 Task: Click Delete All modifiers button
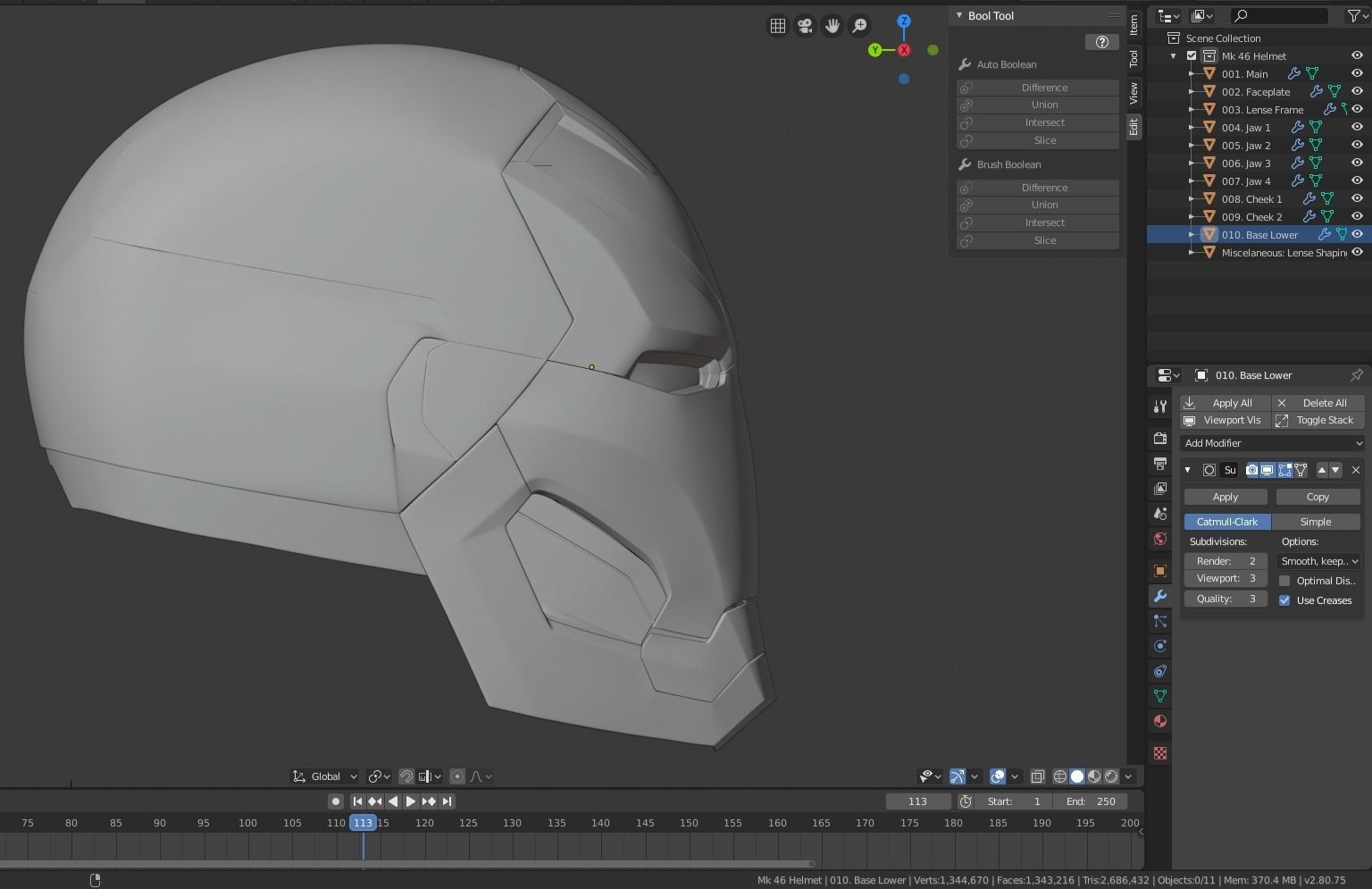pos(1318,403)
